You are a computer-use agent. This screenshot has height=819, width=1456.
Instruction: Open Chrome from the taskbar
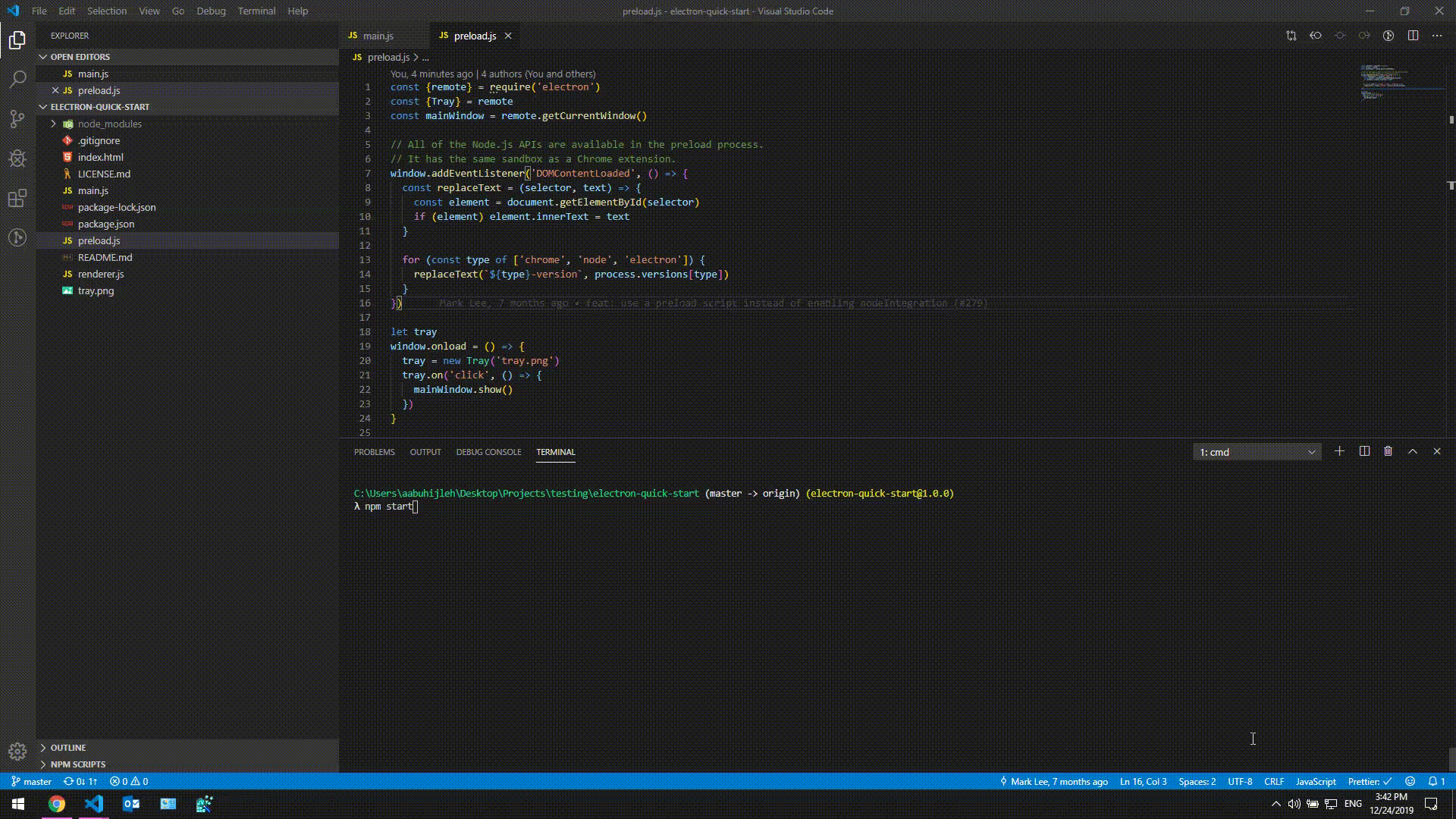pos(57,804)
